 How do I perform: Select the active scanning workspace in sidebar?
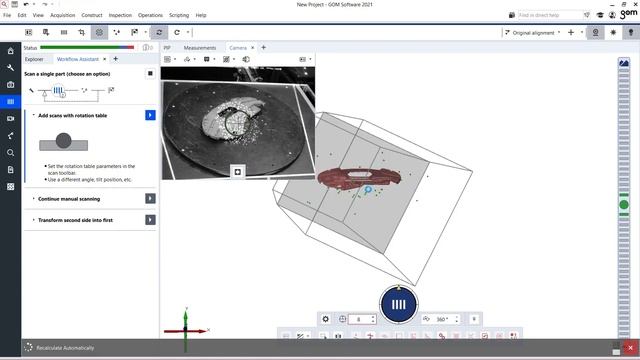point(11,102)
